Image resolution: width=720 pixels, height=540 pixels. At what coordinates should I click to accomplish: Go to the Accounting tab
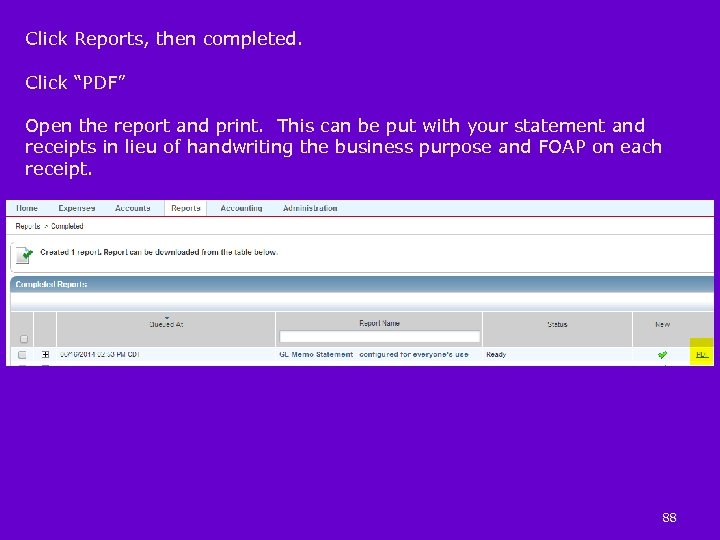click(x=241, y=208)
